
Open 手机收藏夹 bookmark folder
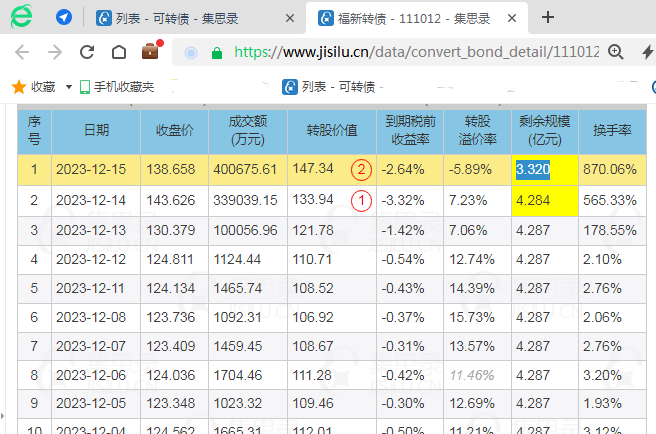click(117, 87)
